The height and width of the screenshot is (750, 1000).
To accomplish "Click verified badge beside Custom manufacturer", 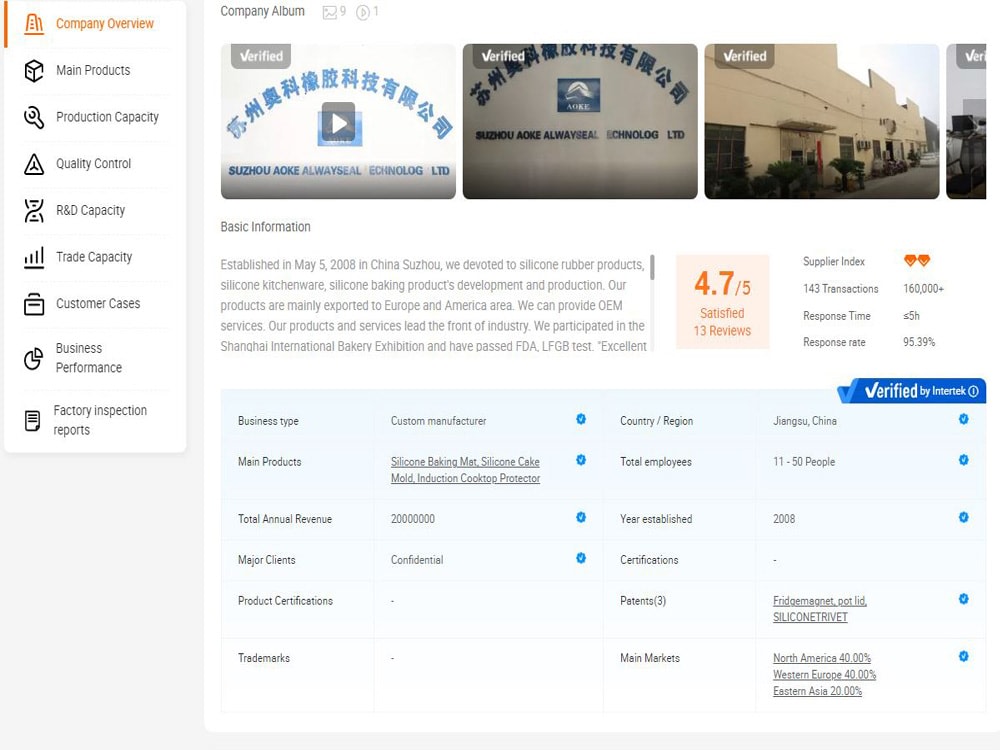I will 581,419.
